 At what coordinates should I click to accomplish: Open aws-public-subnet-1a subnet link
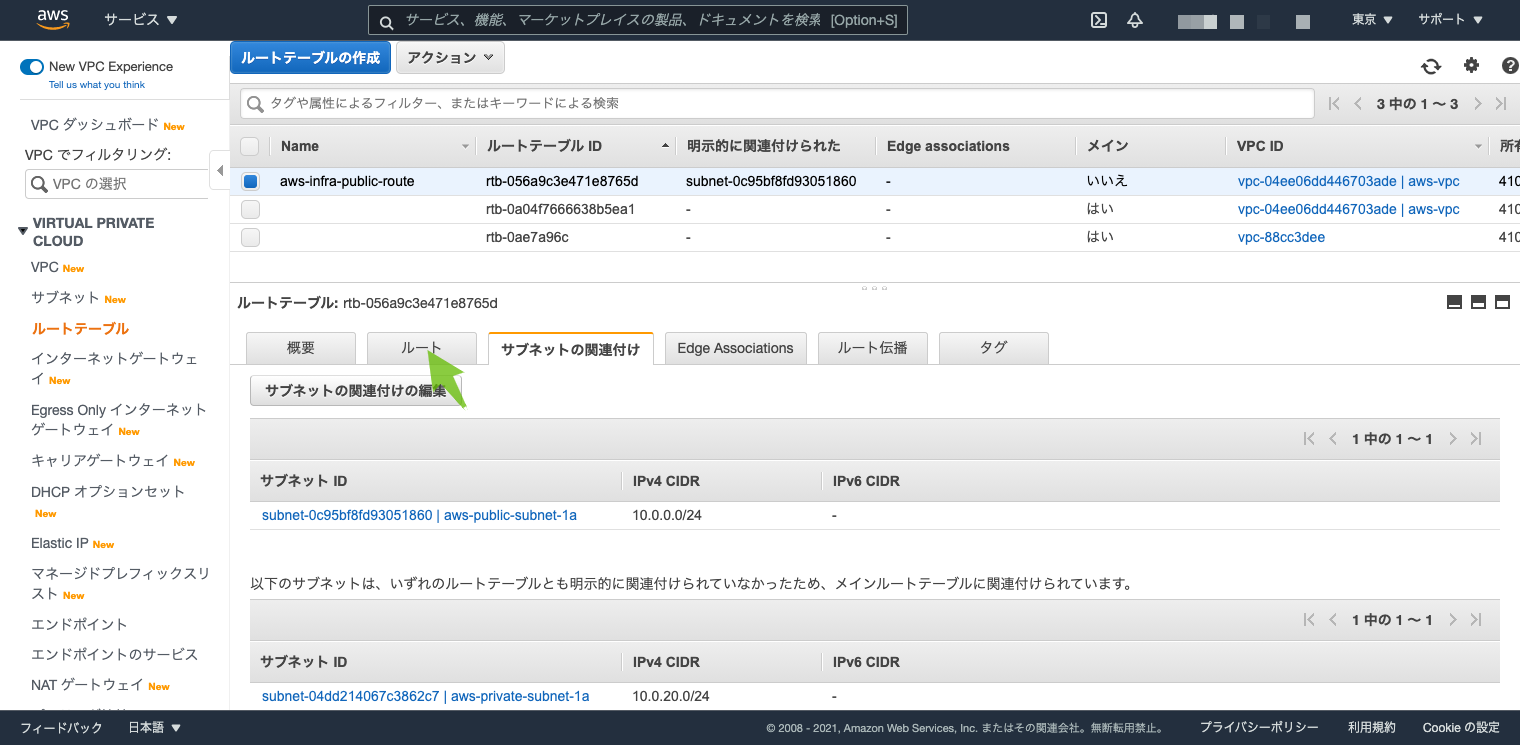tap(419, 516)
